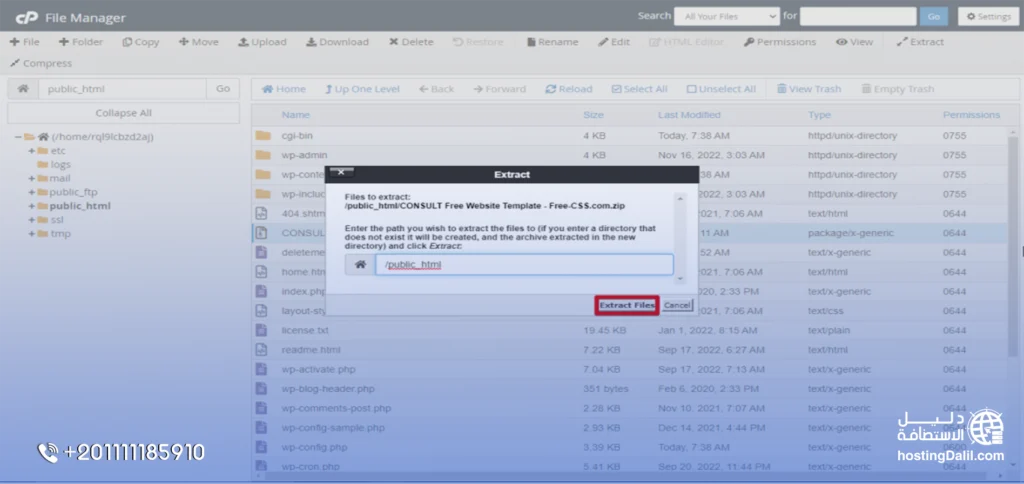Click the Extract Files button
The width and height of the screenshot is (1024, 484).
pos(626,305)
